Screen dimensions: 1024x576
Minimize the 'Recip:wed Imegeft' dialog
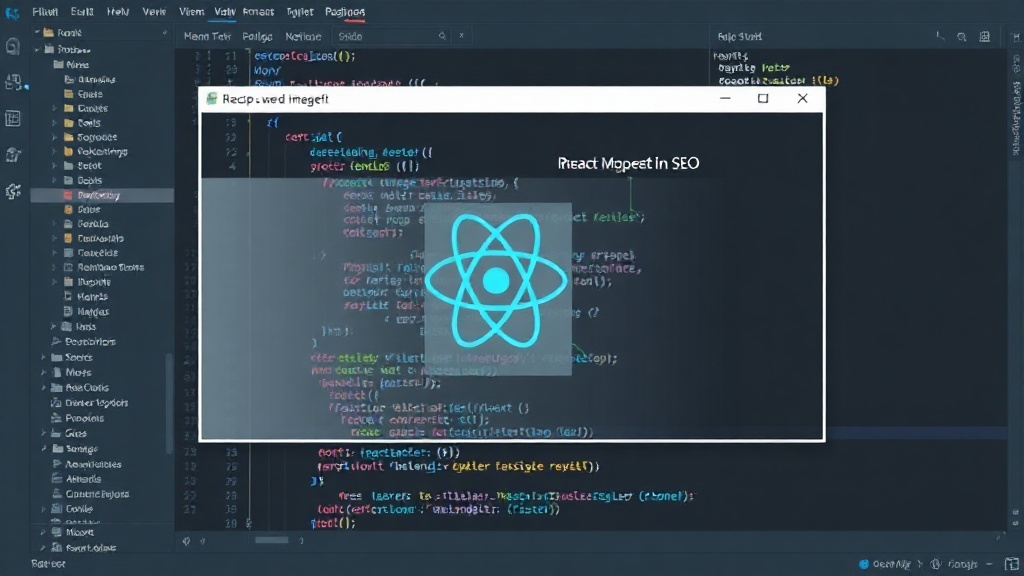[x=725, y=99]
